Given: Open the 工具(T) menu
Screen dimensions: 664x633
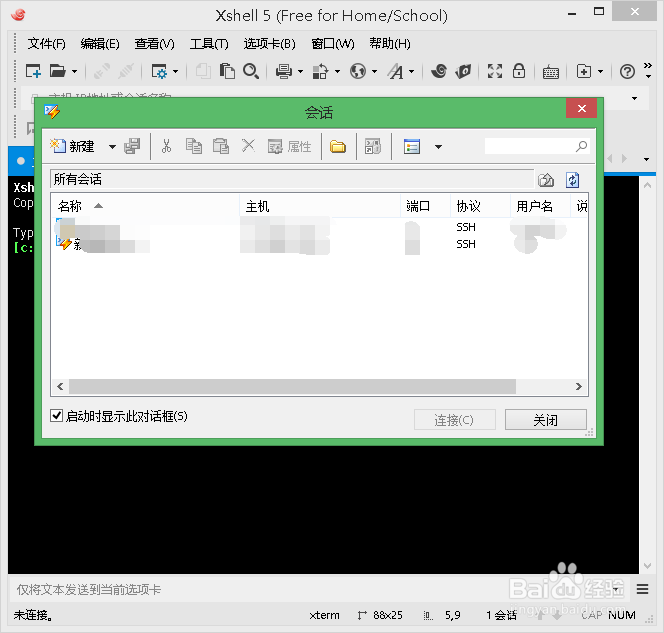Looking at the screenshot, I should 209,44.
